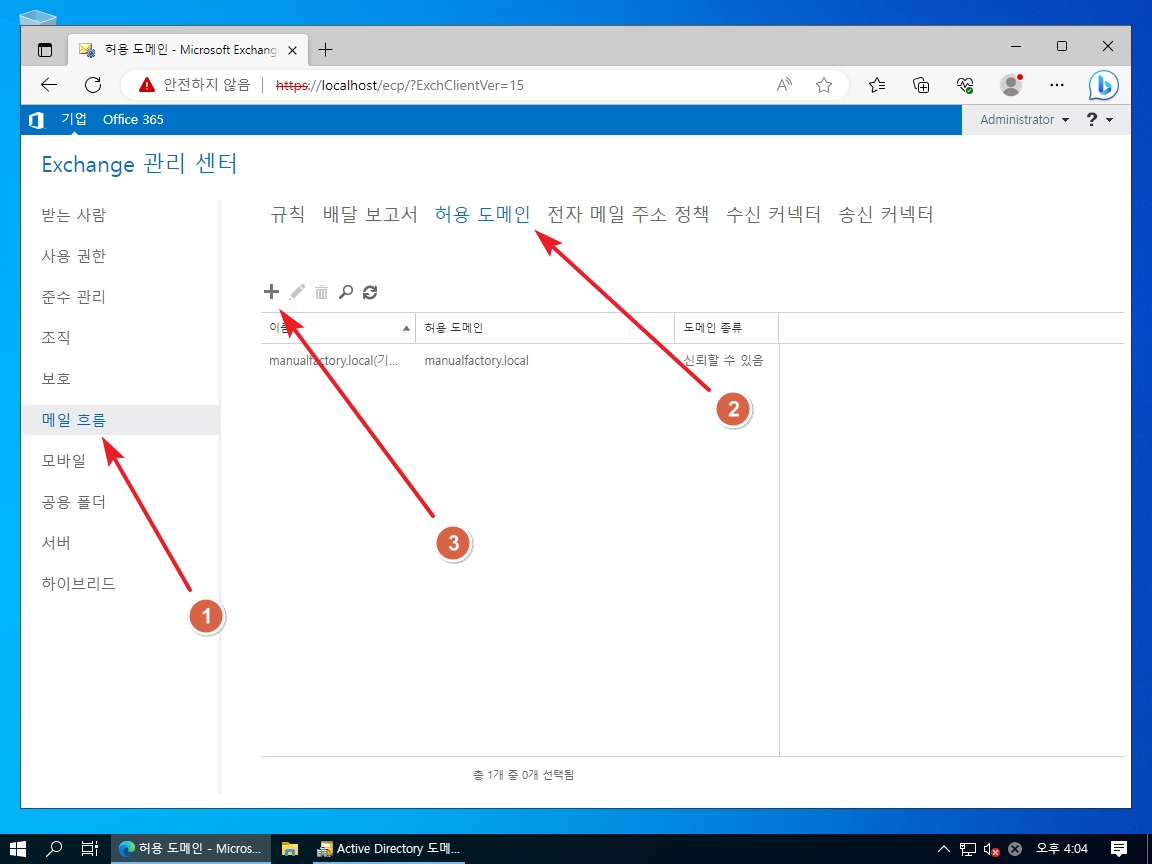
Task: Click the 신뢰할 수 있음 domain type cell
Action: (724, 361)
